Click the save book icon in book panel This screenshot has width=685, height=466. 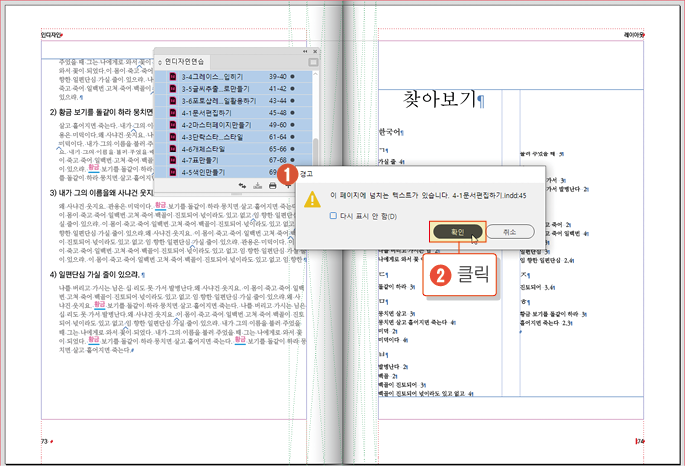(x=258, y=186)
